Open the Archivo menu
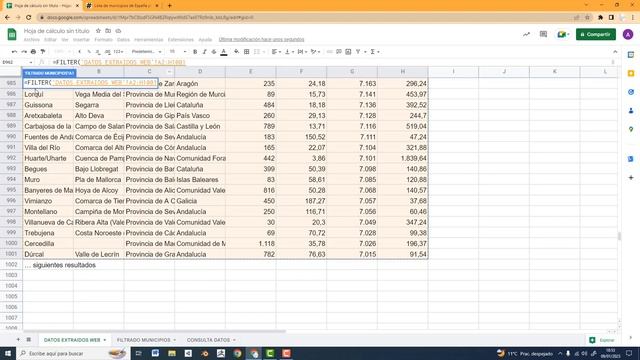 point(32,40)
